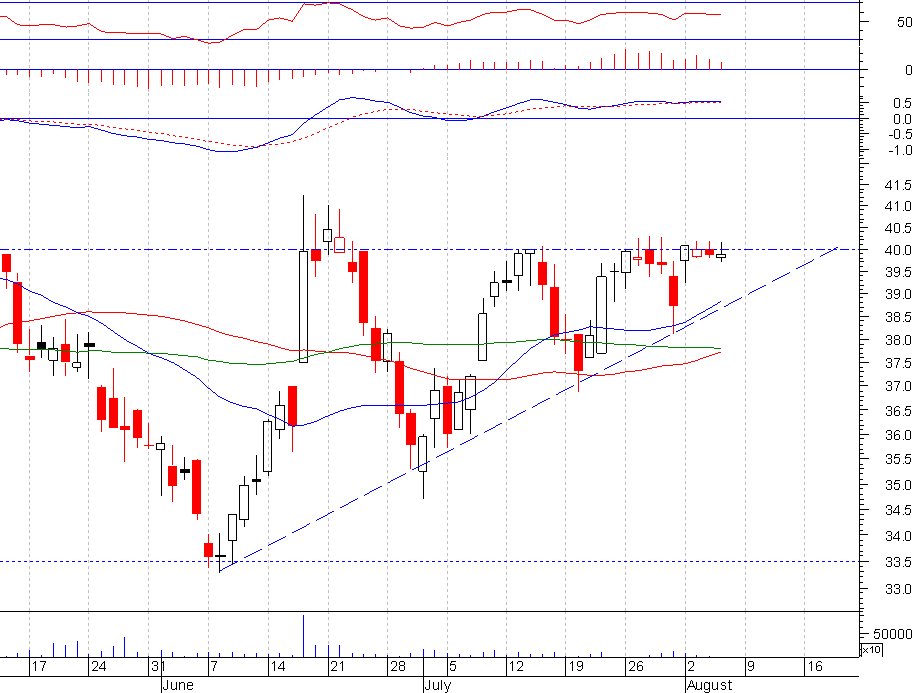Click the tallest volume bar in the volume panel

coord(304,636)
